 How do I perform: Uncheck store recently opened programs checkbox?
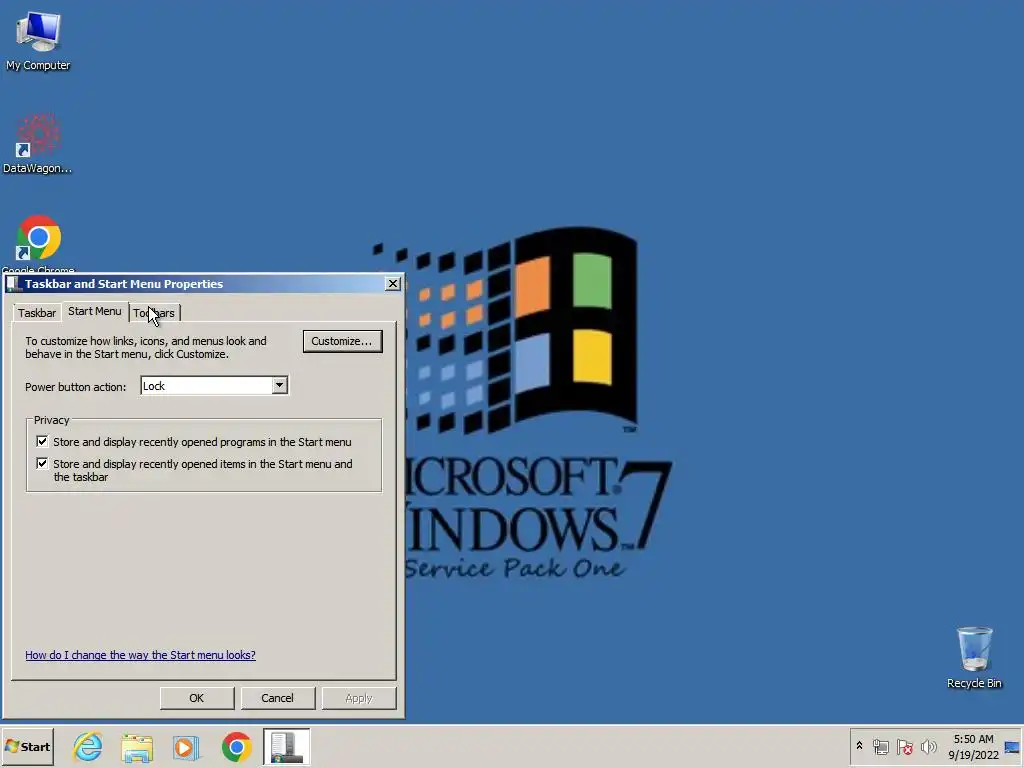(42, 441)
